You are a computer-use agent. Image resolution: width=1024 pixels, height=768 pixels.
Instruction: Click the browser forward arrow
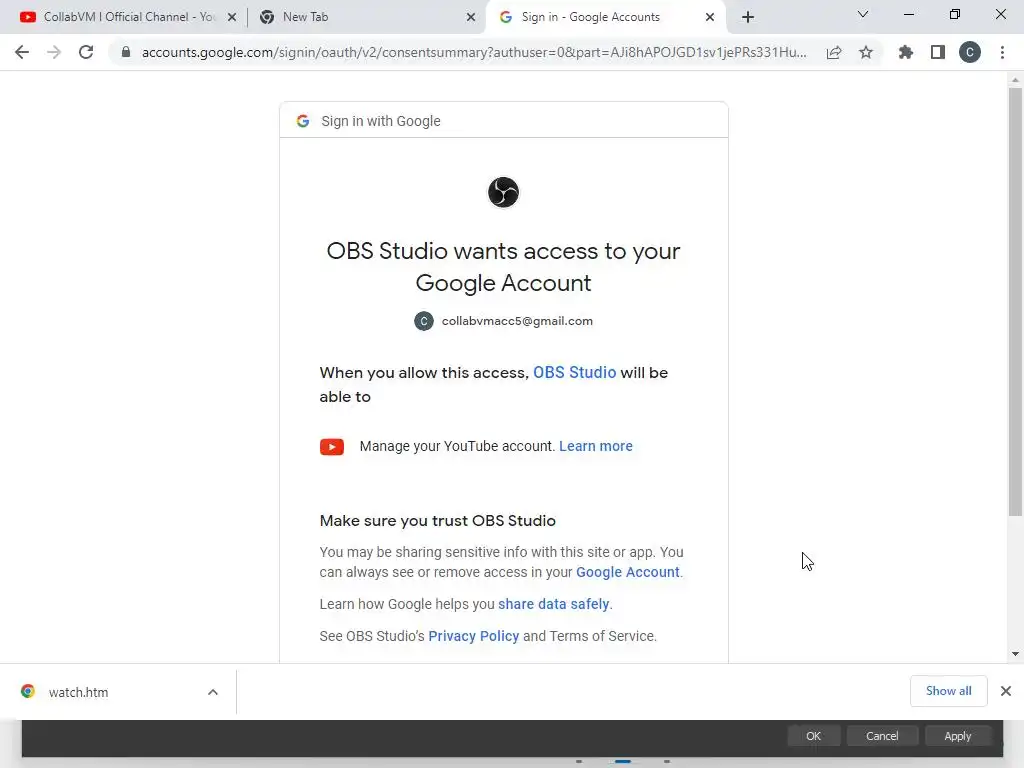(54, 52)
